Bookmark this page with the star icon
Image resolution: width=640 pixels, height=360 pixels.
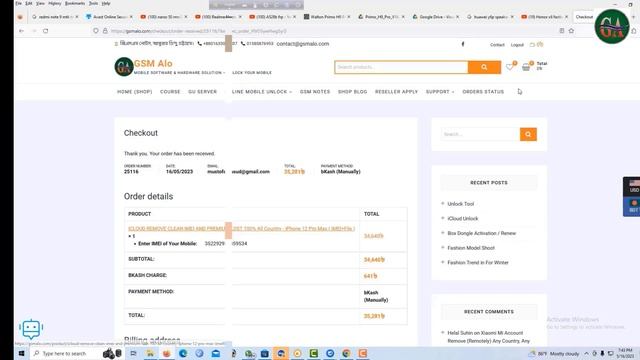571,31
